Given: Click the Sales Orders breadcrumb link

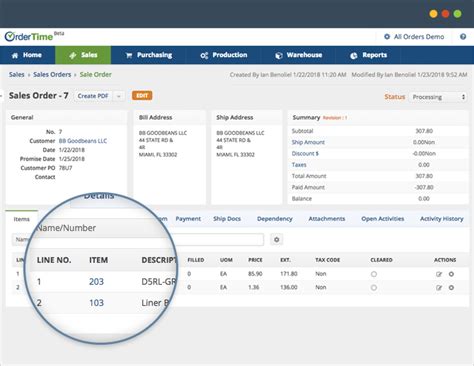Looking at the screenshot, I should (x=52, y=75).
